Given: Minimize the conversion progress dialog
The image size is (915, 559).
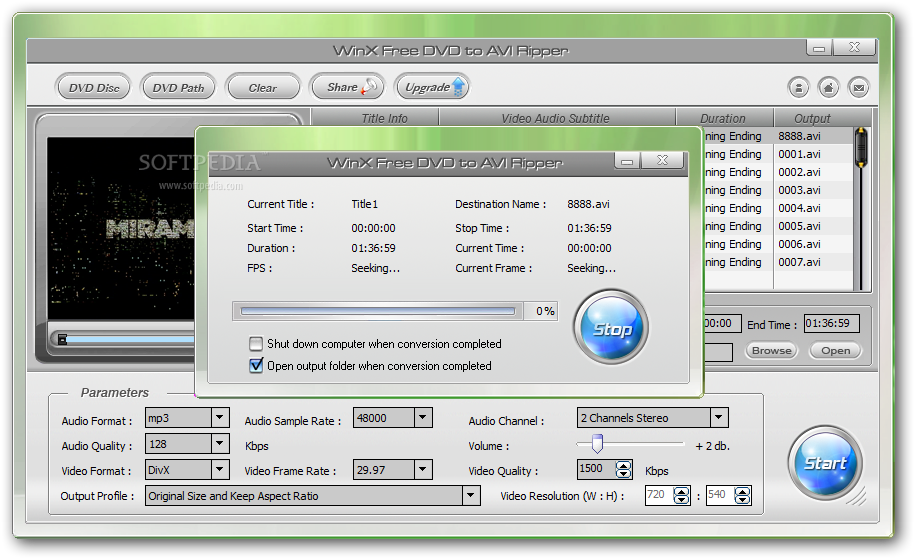Looking at the screenshot, I should click(627, 160).
